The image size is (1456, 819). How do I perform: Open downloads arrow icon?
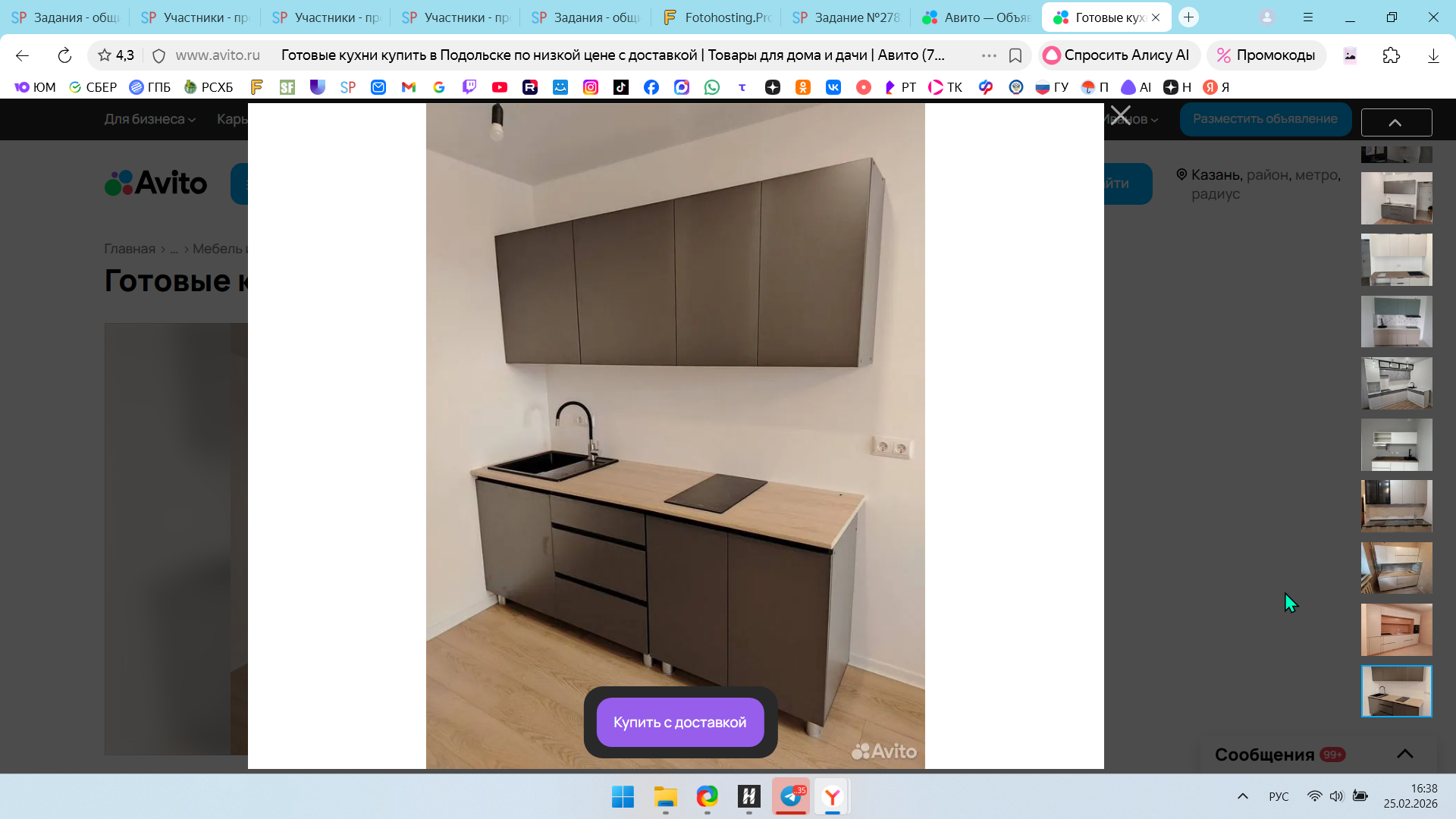tap(1432, 55)
